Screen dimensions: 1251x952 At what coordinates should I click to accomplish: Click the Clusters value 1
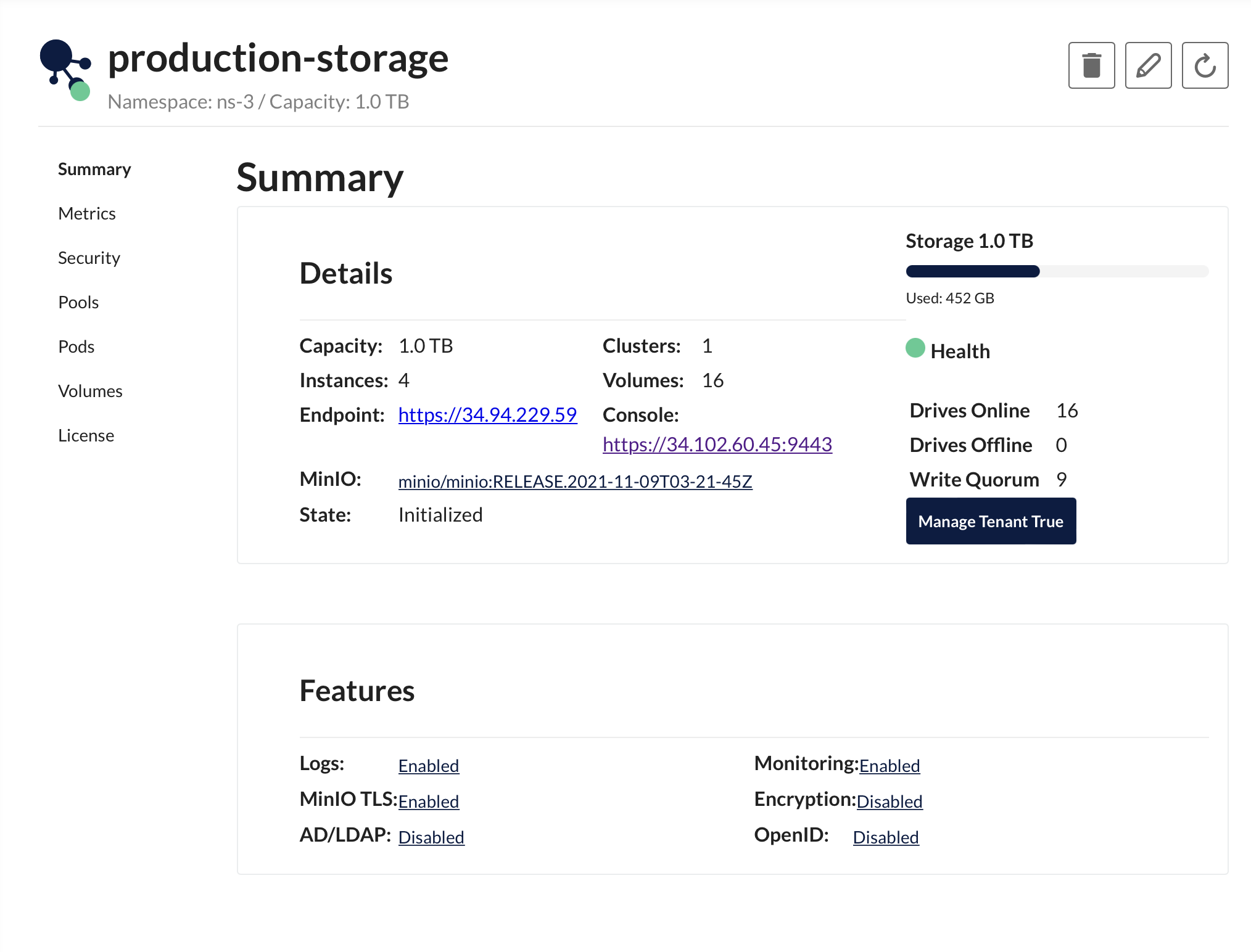click(707, 346)
